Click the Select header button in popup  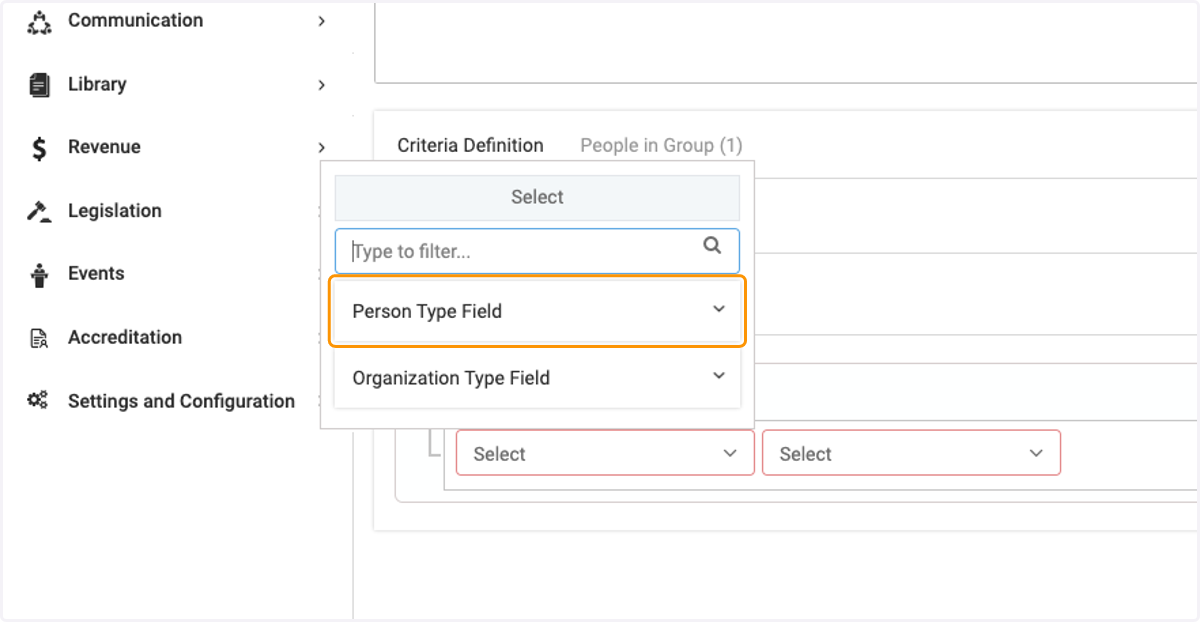pos(537,198)
